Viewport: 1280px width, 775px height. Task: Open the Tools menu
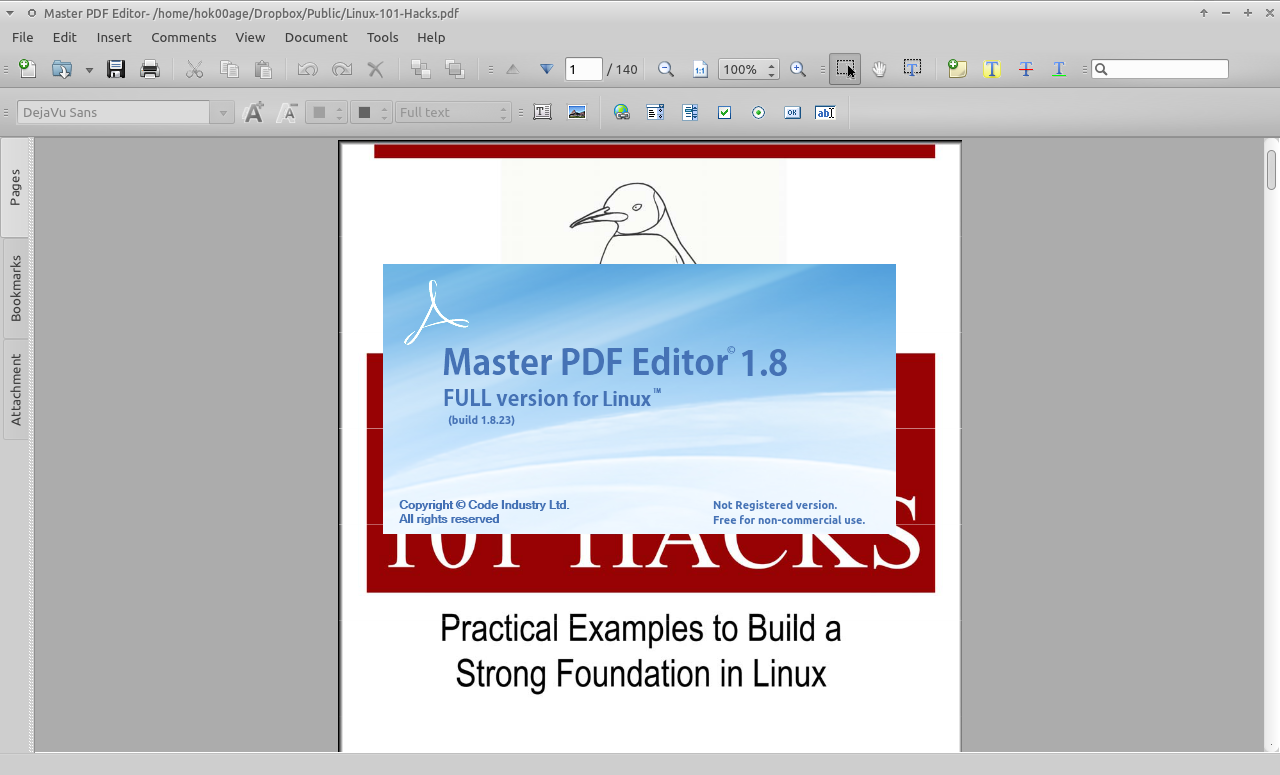[x=382, y=37]
